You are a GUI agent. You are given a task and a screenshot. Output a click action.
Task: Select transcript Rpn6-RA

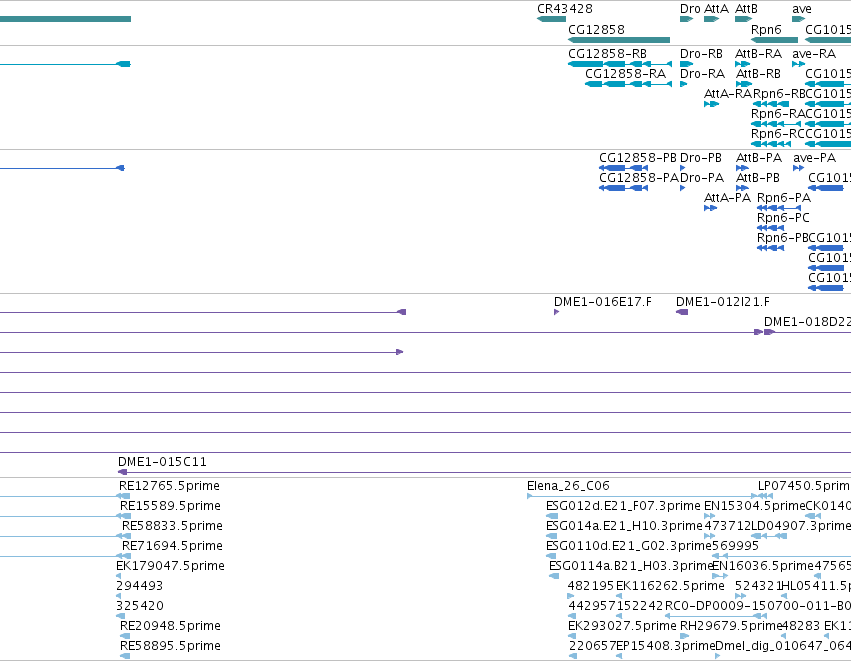pos(778,114)
